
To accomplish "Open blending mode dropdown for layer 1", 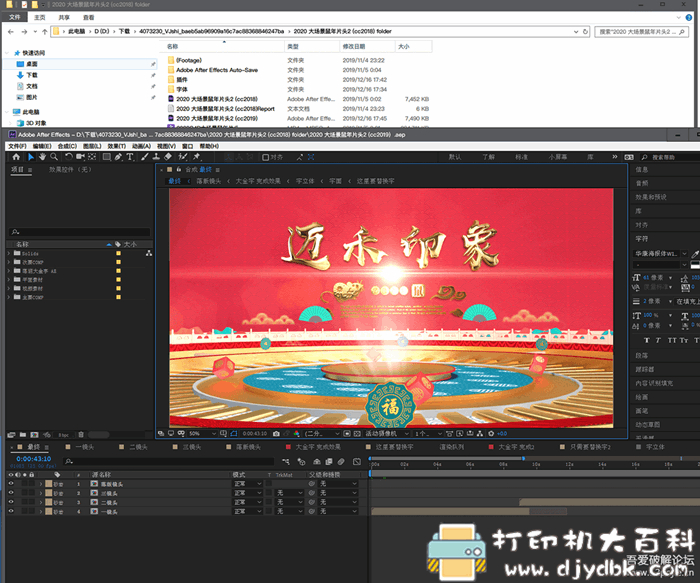I will pyautogui.click(x=248, y=484).
